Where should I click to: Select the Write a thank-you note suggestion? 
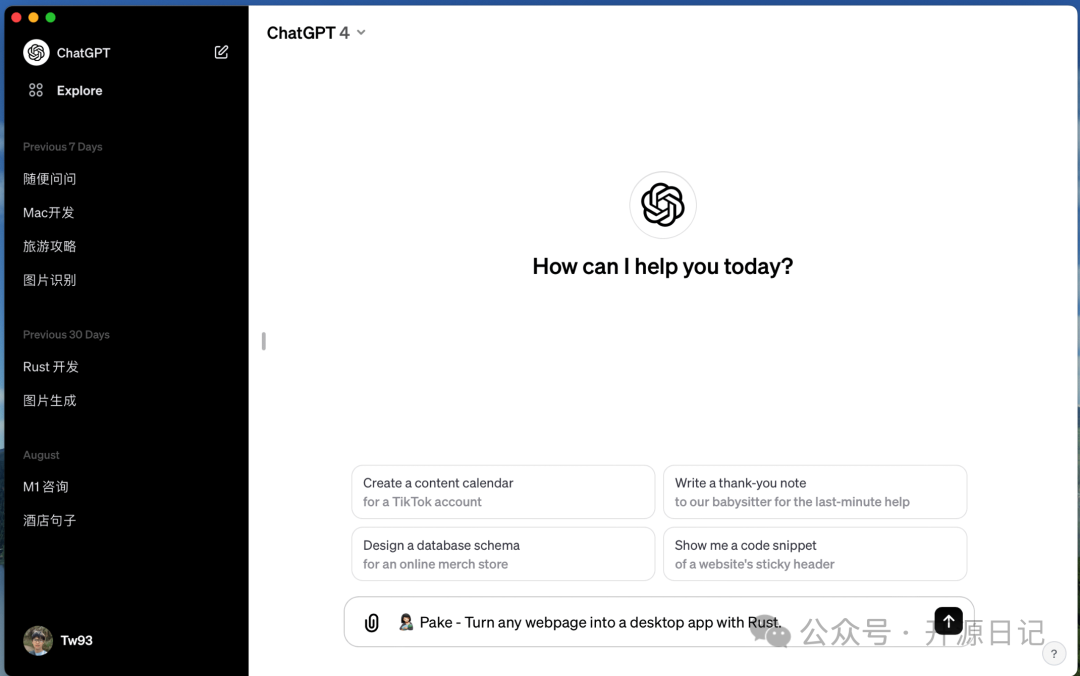[x=815, y=492]
